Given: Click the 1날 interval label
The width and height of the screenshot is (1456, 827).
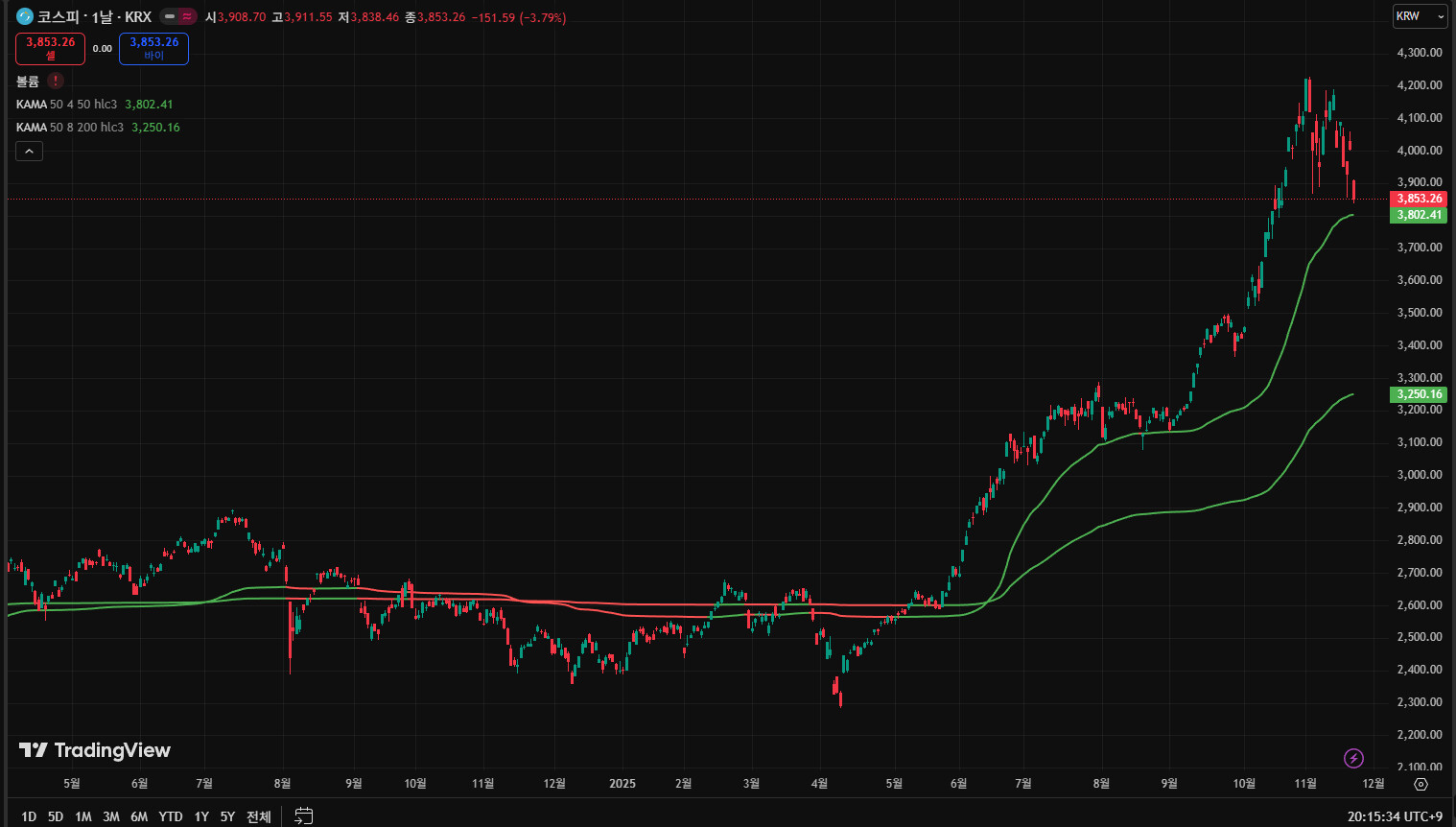Looking at the screenshot, I should [x=102, y=17].
